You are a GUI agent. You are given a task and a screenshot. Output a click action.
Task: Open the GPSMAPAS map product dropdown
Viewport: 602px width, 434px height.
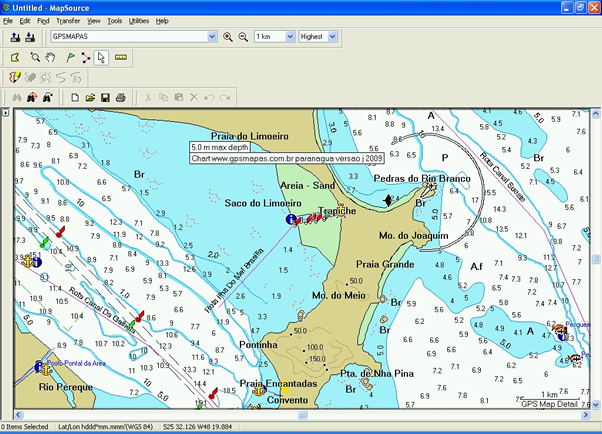(211, 37)
